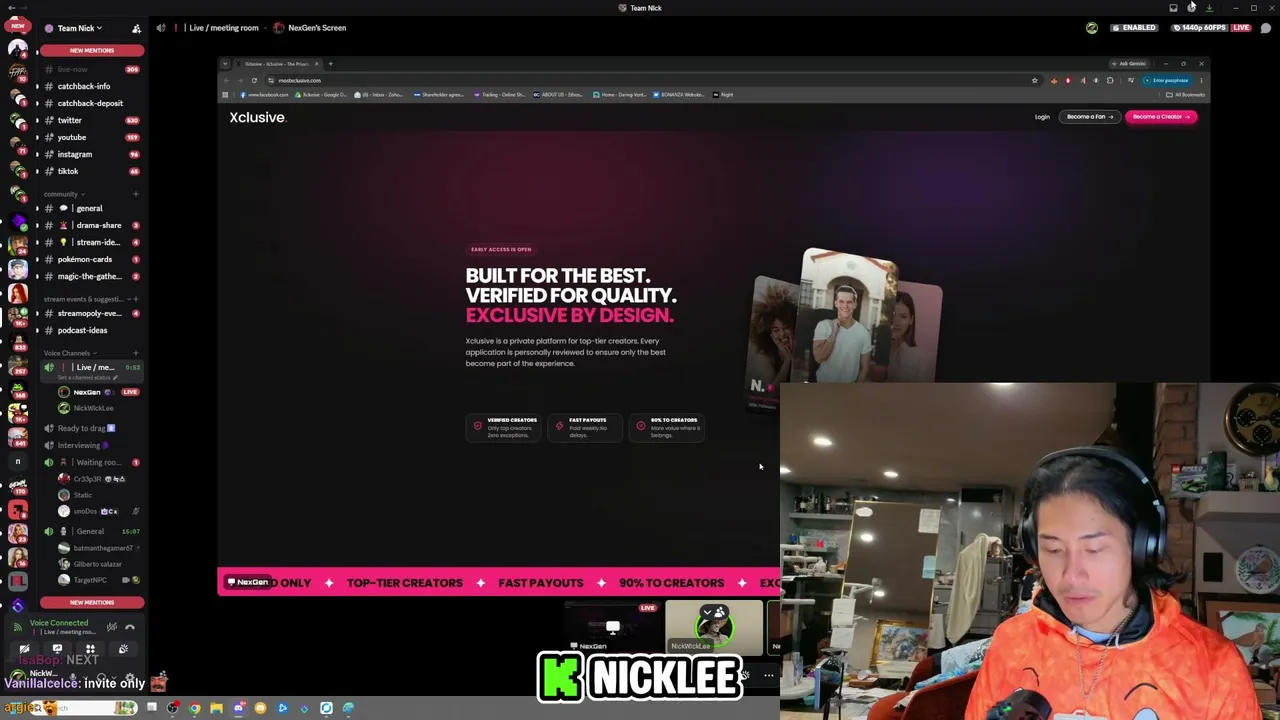
Task: Add a new voice channel
Action: tap(136, 353)
